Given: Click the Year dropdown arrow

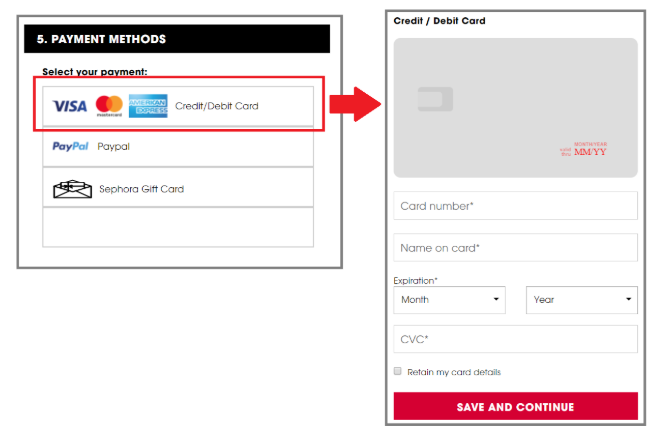Looking at the screenshot, I should pyautogui.click(x=628, y=299).
